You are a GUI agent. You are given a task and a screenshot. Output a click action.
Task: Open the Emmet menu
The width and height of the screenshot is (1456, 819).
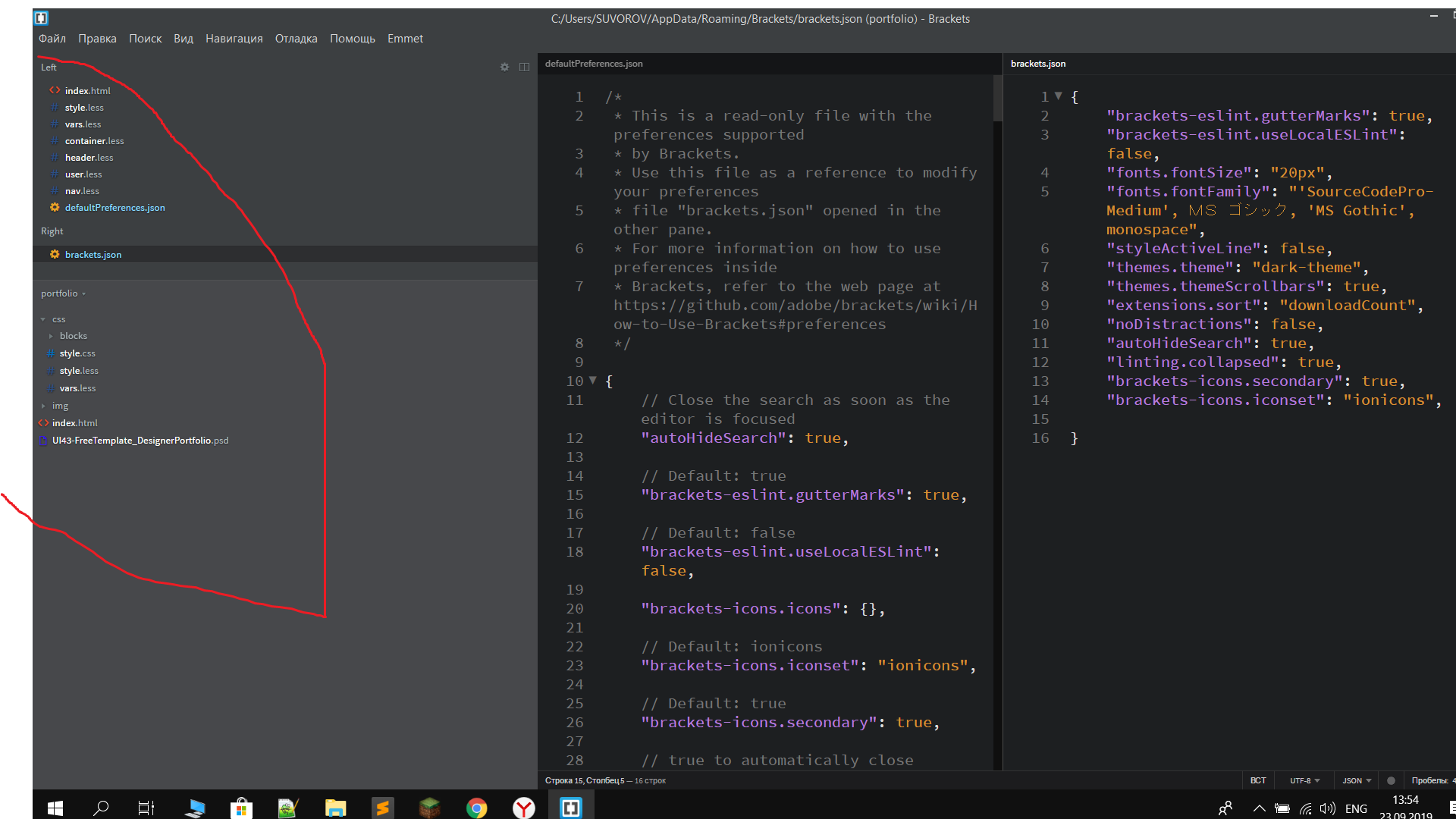point(405,39)
